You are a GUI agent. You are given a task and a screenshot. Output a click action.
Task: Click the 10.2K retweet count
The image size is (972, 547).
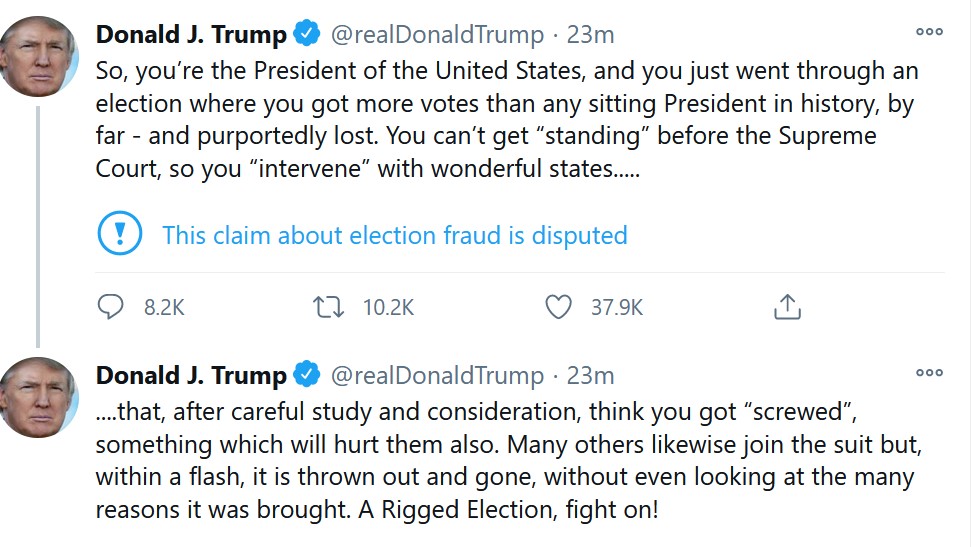388,308
